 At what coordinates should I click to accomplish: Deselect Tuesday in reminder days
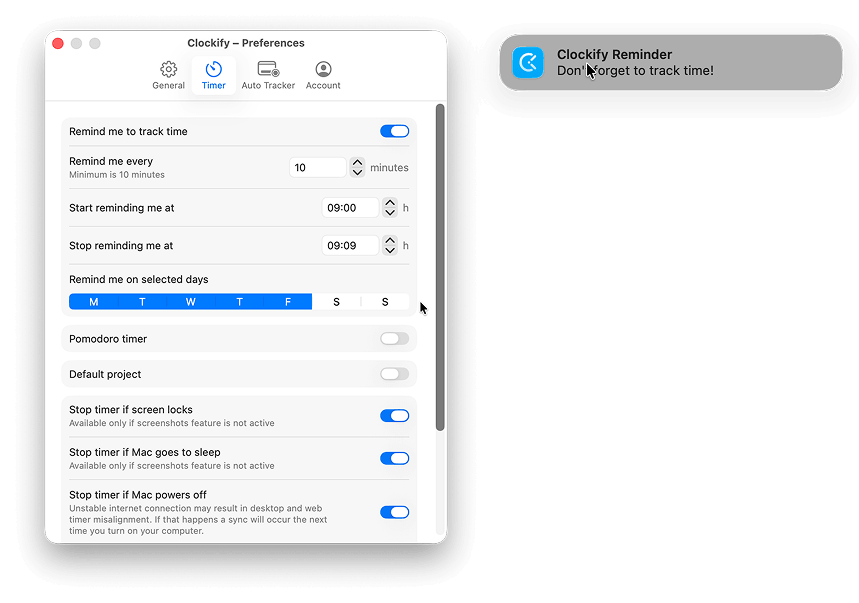(142, 302)
